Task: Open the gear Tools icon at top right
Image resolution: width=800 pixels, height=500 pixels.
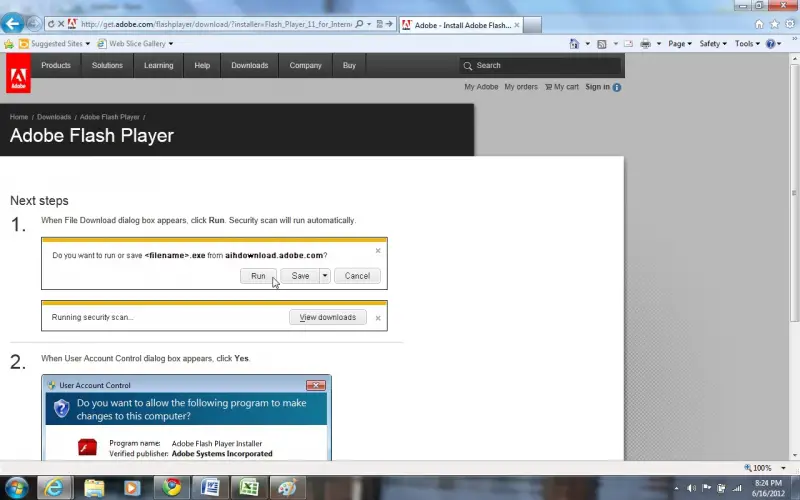Action: click(x=790, y=24)
